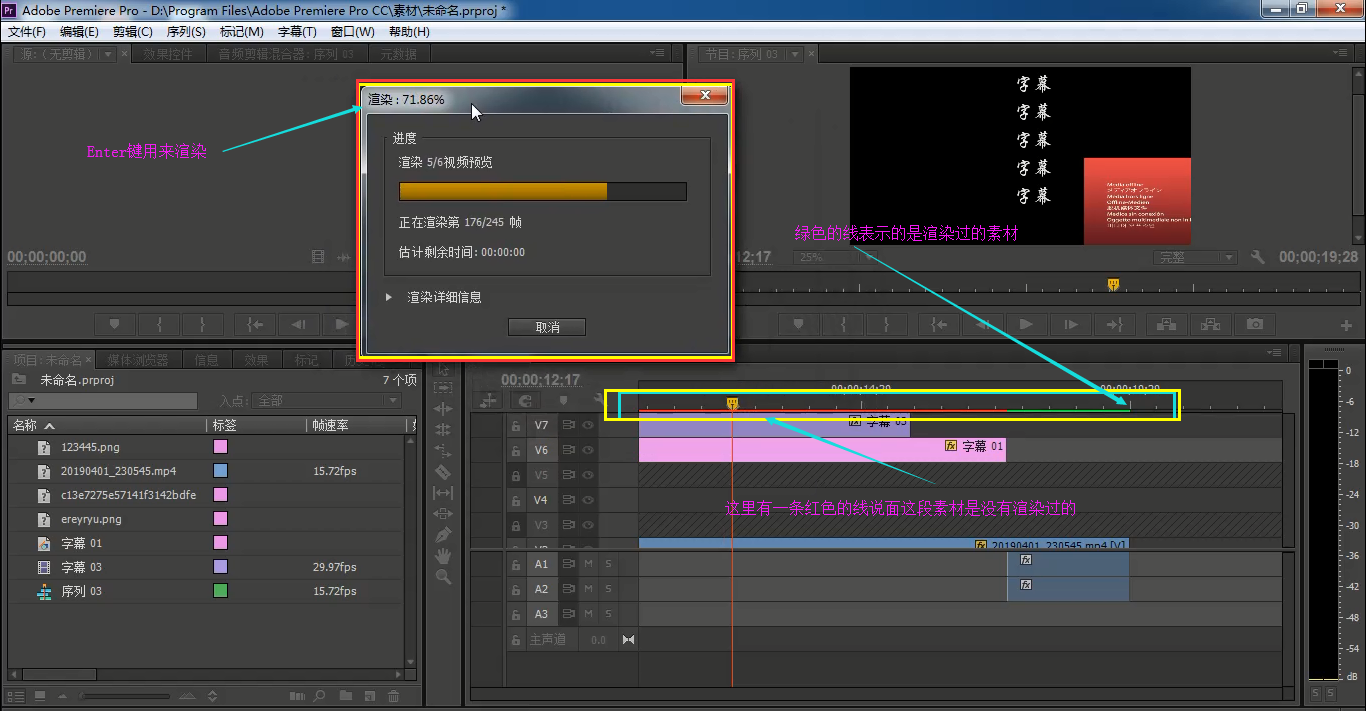
Task: Switch the Project panel to list view
Action: pos(14,695)
